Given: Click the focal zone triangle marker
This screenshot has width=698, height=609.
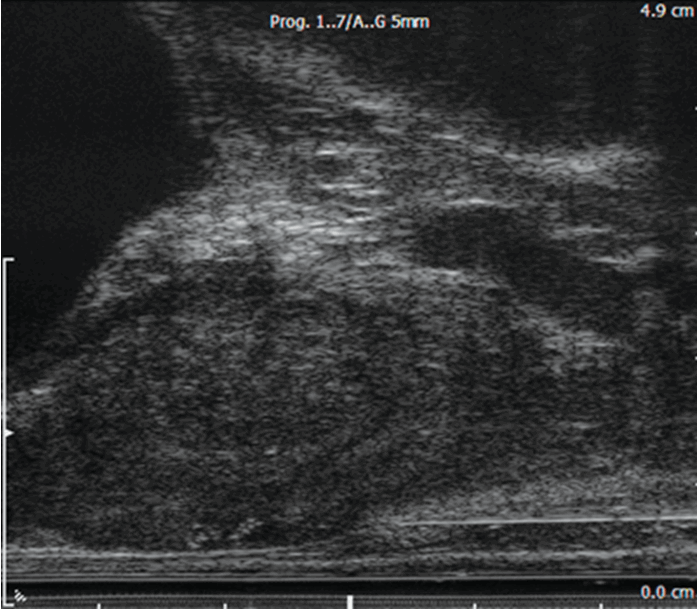Looking at the screenshot, I should 10,434.
